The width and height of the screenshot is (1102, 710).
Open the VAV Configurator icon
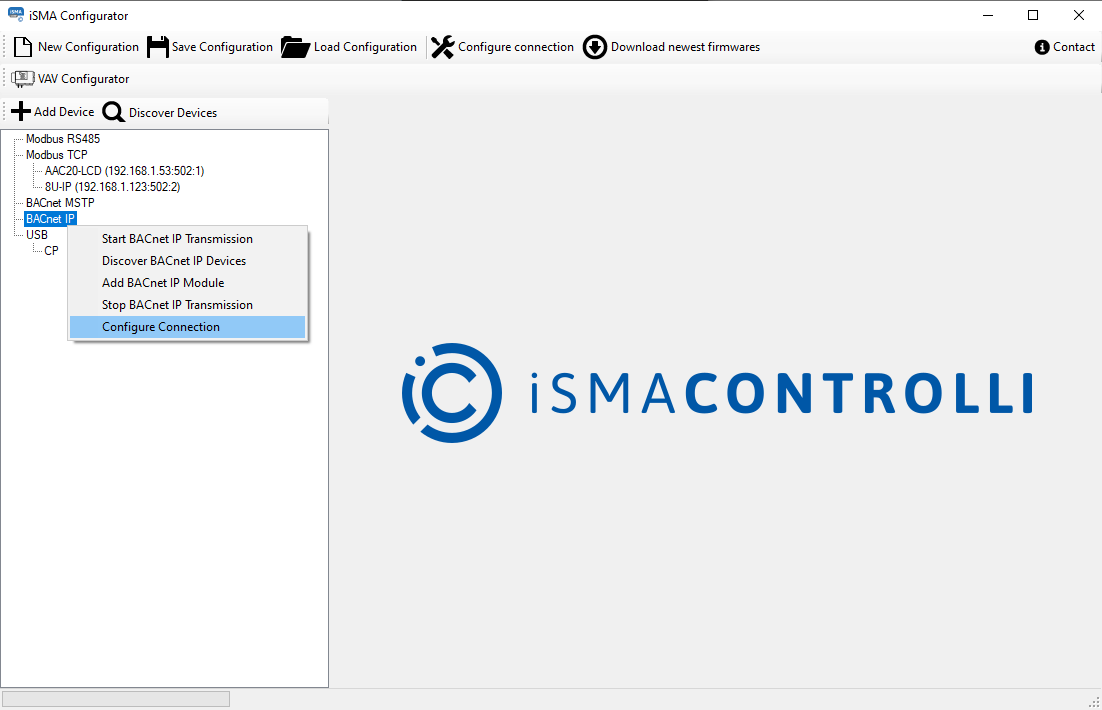pos(23,79)
